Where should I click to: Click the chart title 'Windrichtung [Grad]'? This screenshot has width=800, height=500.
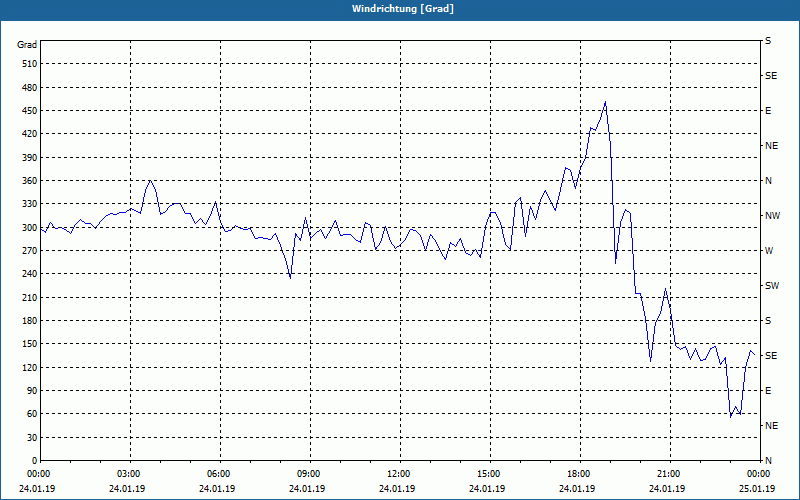[403, 9]
